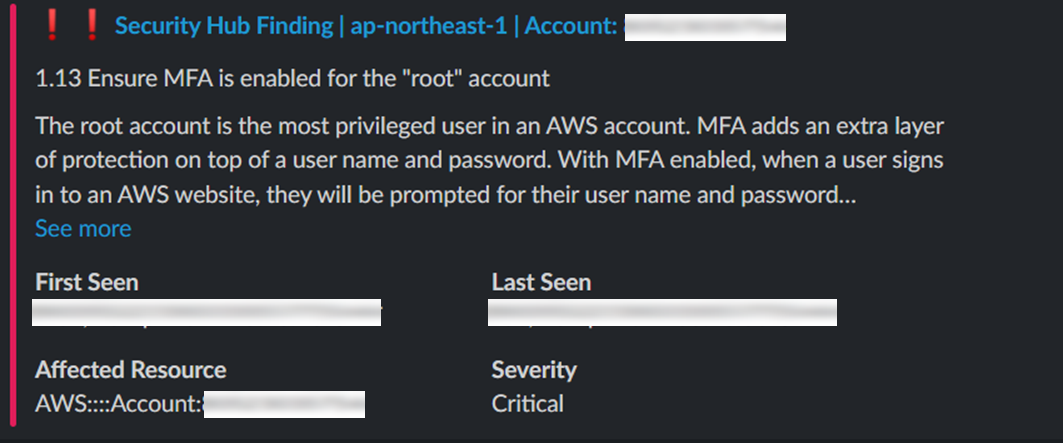Click the Last Seen field label
This screenshot has height=443, width=1063.
(x=541, y=282)
